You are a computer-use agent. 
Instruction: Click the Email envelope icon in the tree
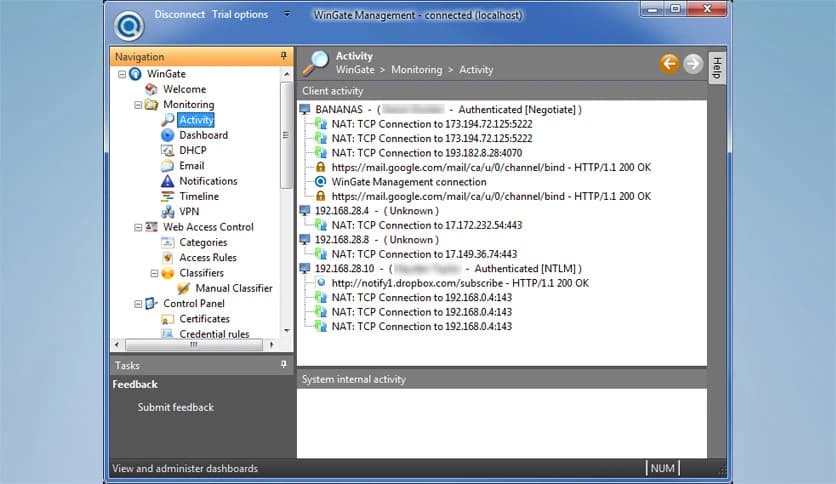click(x=167, y=166)
